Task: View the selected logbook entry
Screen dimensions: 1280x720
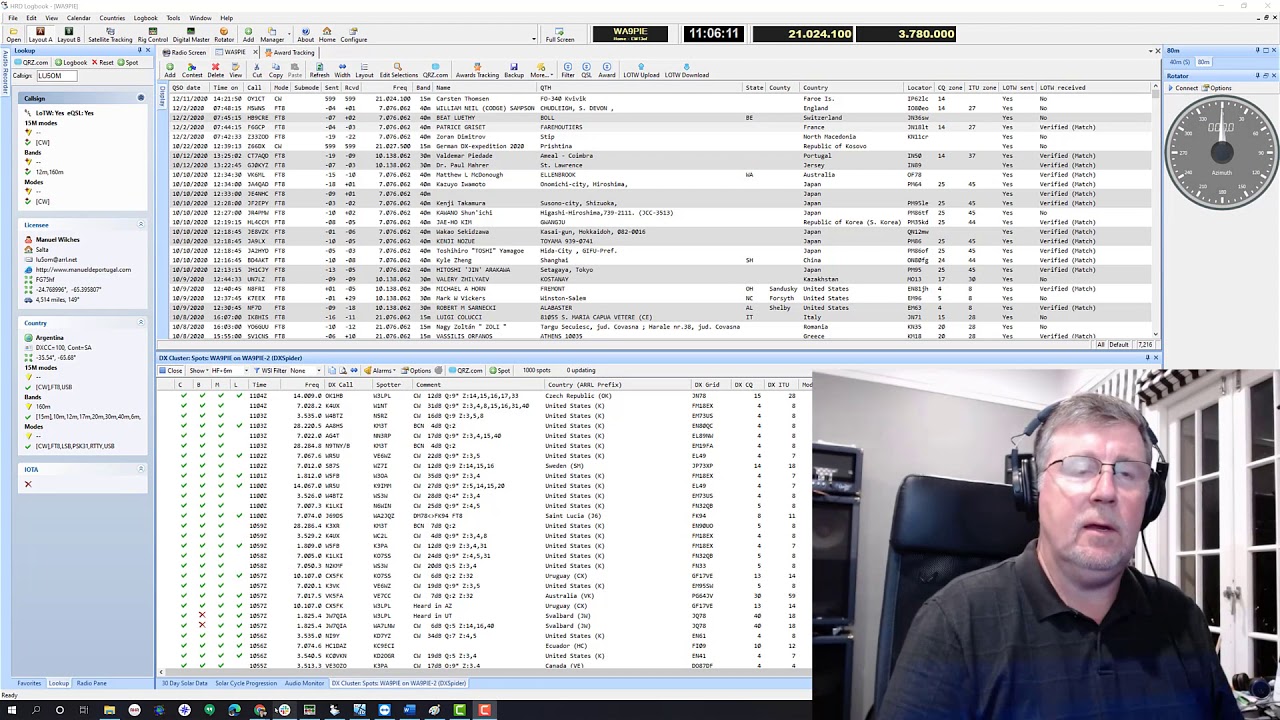Action: click(x=235, y=71)
